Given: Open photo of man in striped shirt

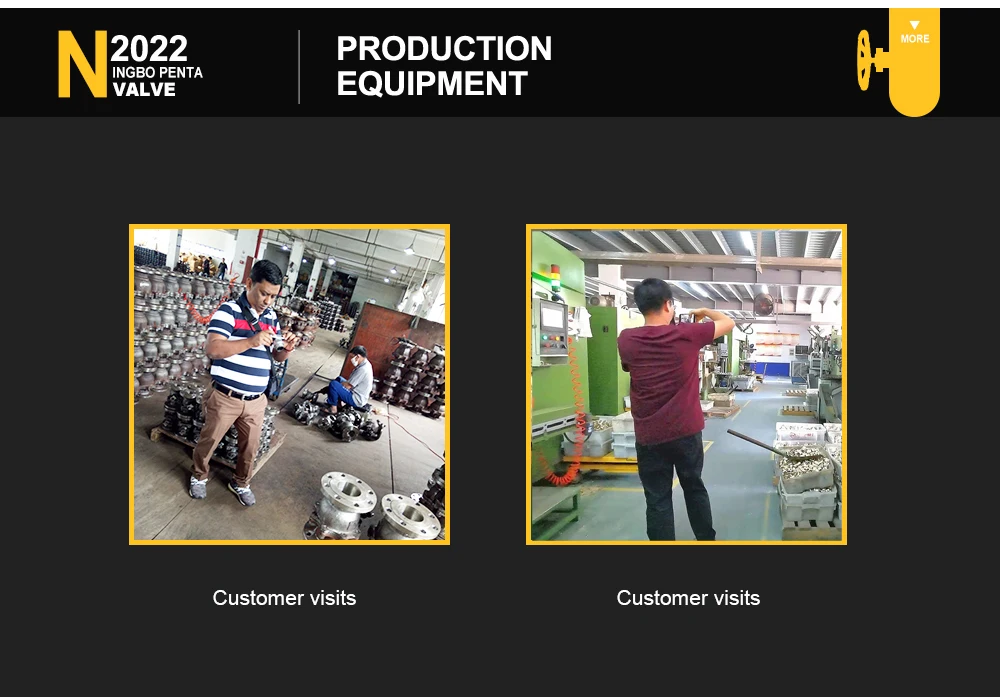Looking at the screenshot, I should 290,385.
